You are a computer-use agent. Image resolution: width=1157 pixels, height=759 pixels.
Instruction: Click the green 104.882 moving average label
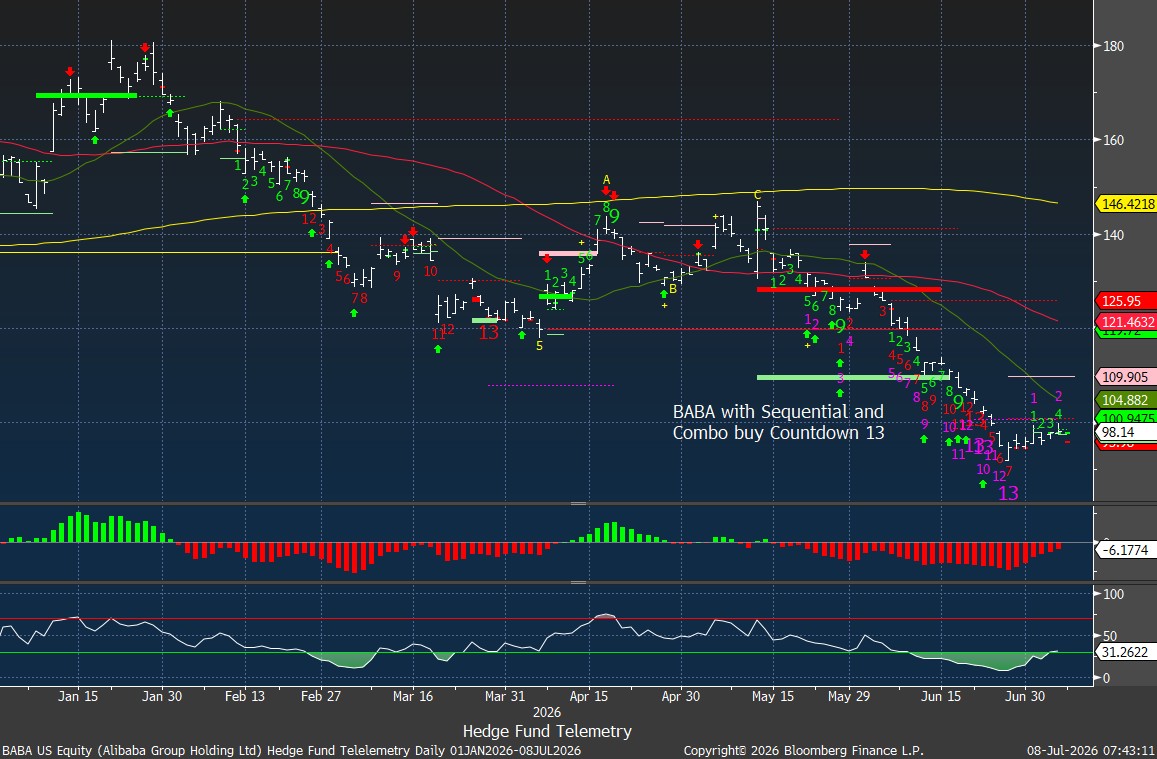tap(1127, 400)
